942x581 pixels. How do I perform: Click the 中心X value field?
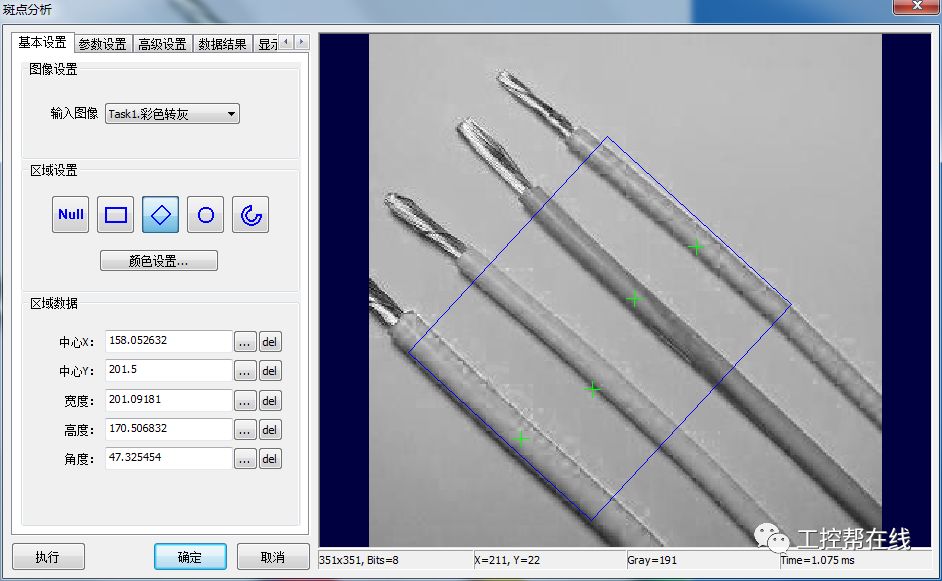point(169,341)
